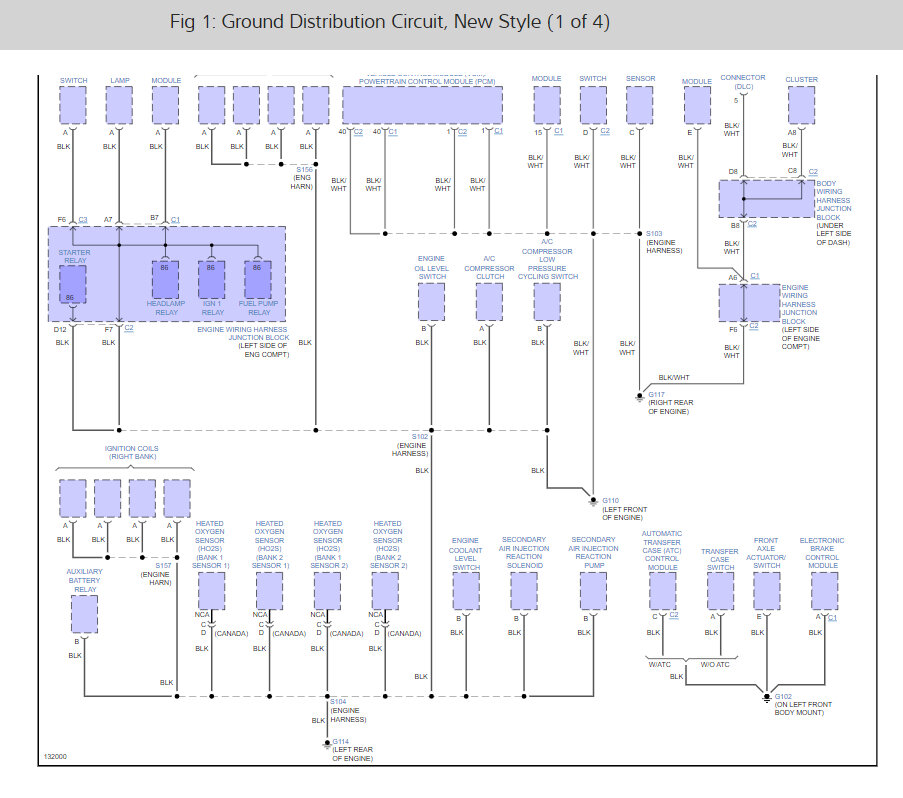Viewport: 903px width, 798px height.
Task: Select the Auxiliary Battery Relay box
Action: (x=85, y=614)
